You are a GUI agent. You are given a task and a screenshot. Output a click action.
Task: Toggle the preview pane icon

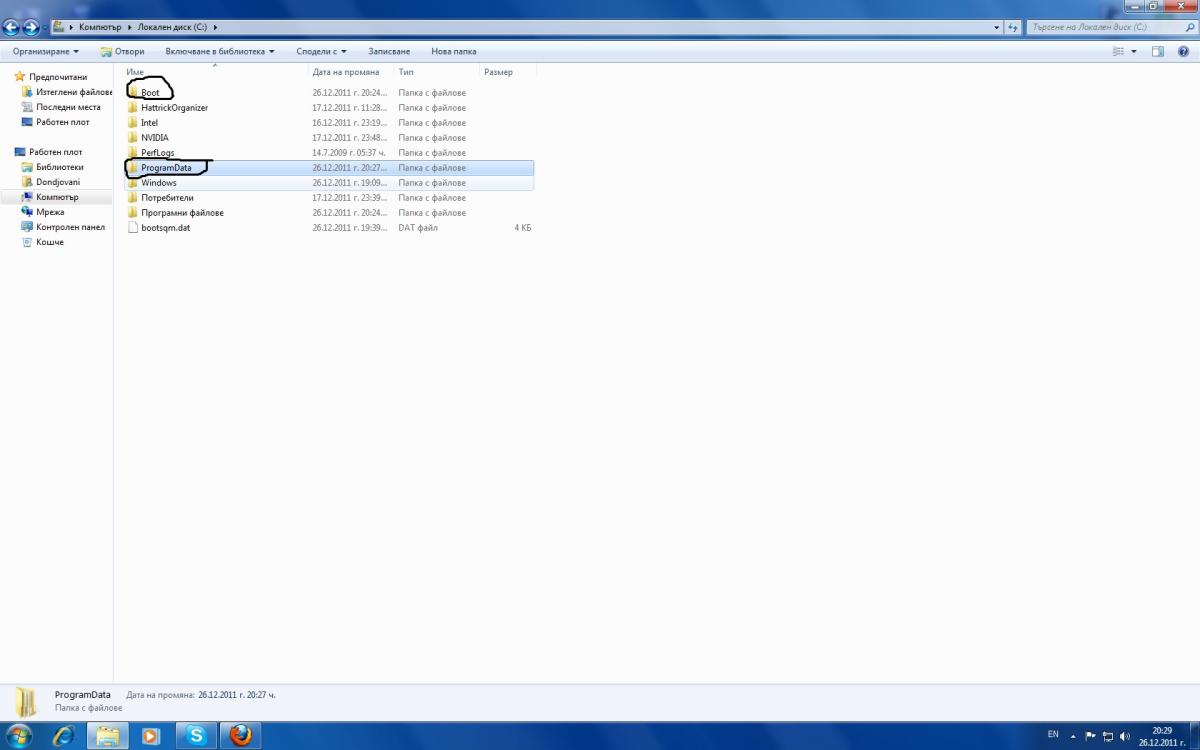point(1158,51)
